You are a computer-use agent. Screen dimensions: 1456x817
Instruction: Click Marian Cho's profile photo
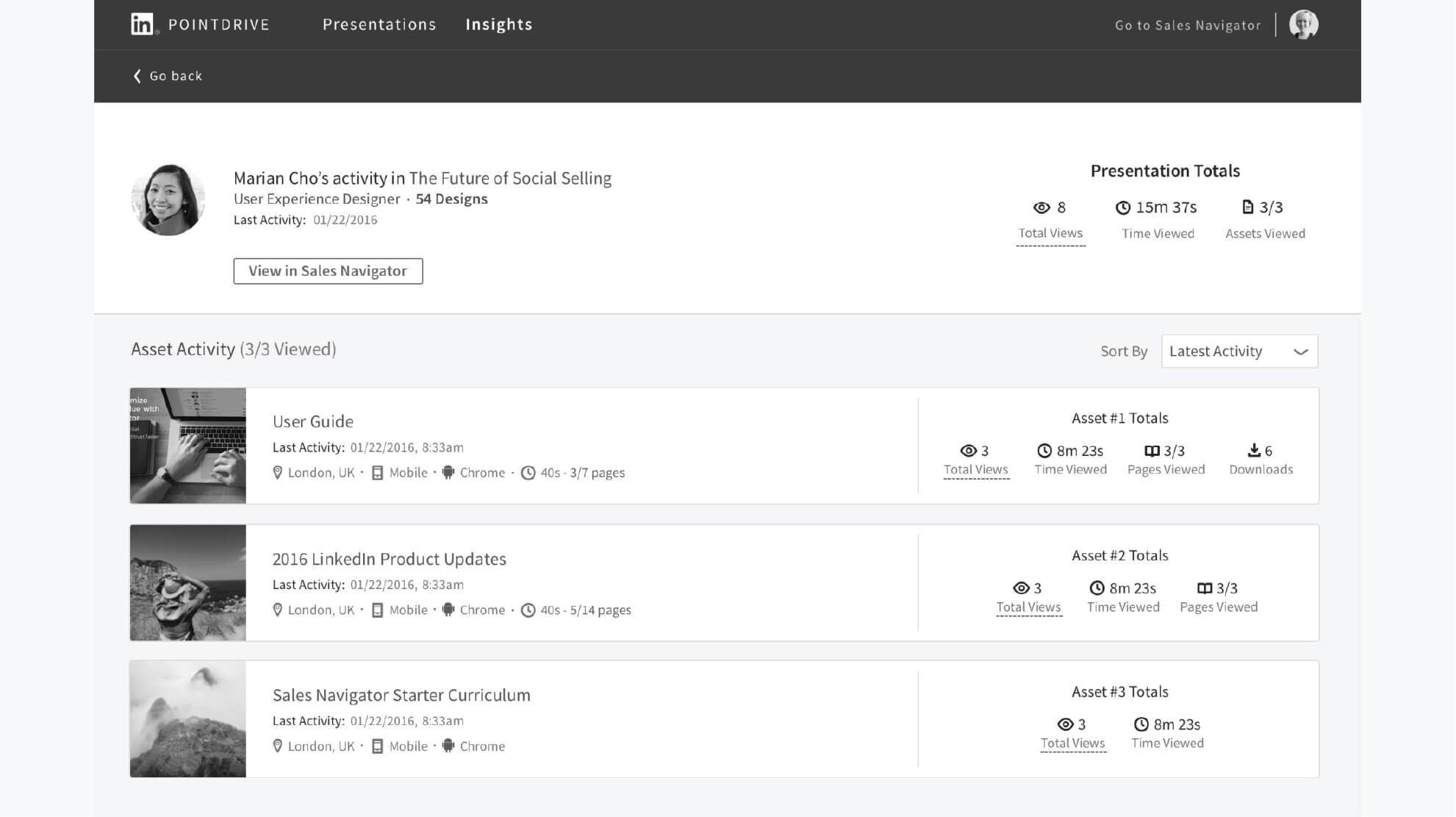168,200
